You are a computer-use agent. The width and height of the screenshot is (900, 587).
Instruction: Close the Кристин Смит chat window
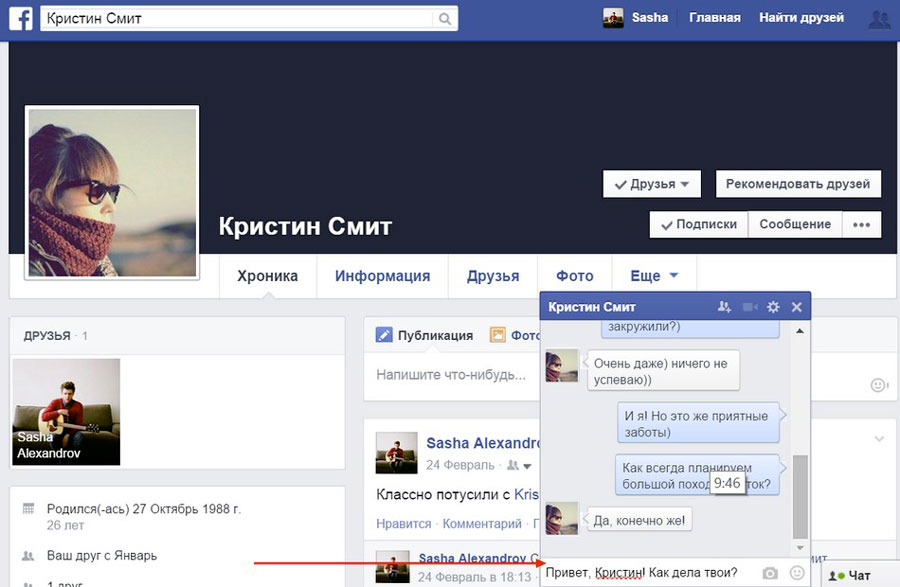click(x=797, y=307)
